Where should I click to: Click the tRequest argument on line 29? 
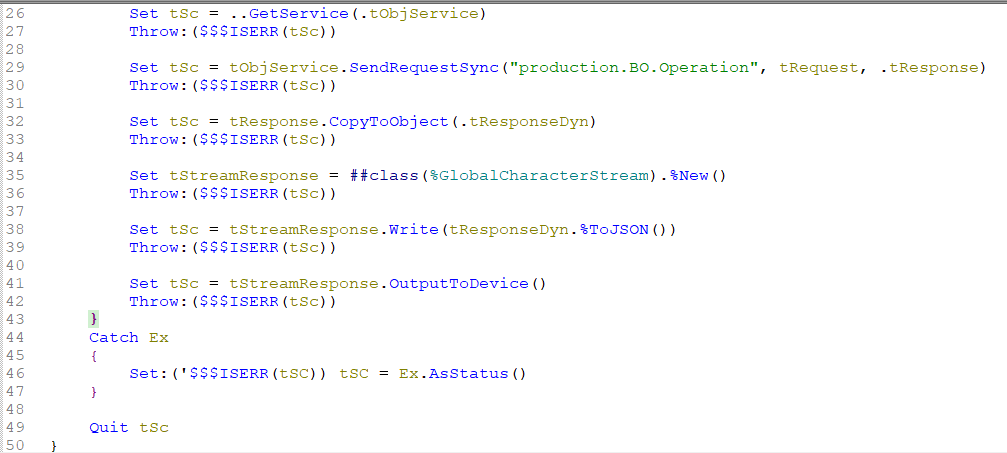[x=819, y=67]
